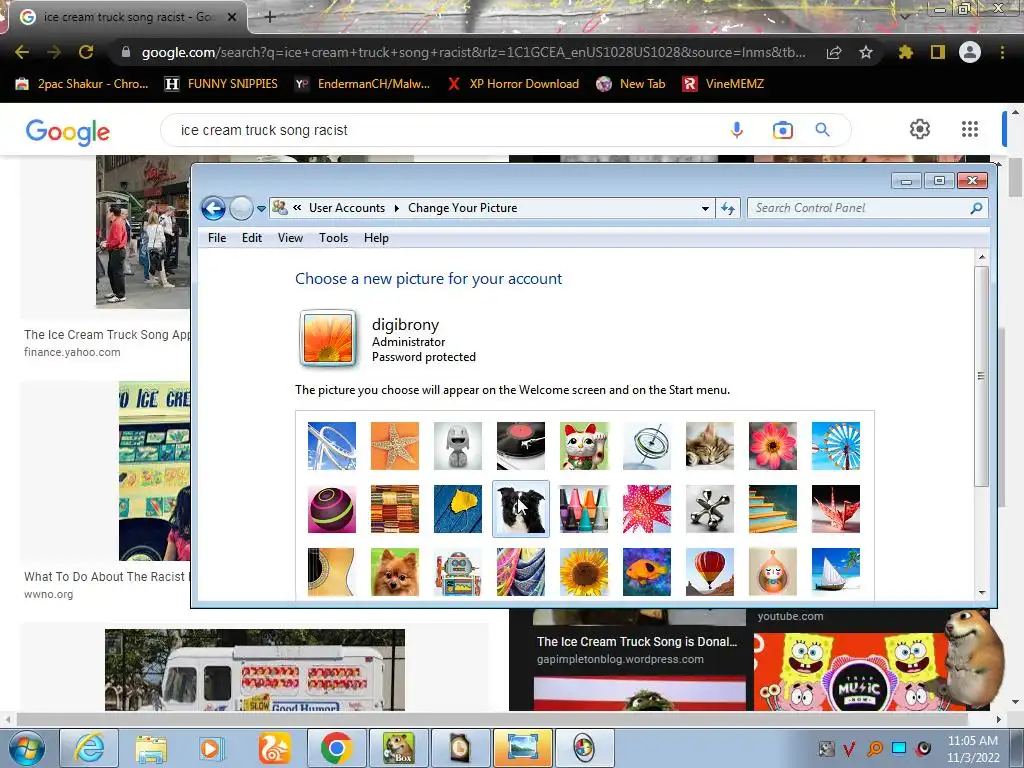This screenshot has height=768, width=1024.
Task: Refresh the Control Panel address bar
Action: tap(728, 208)
